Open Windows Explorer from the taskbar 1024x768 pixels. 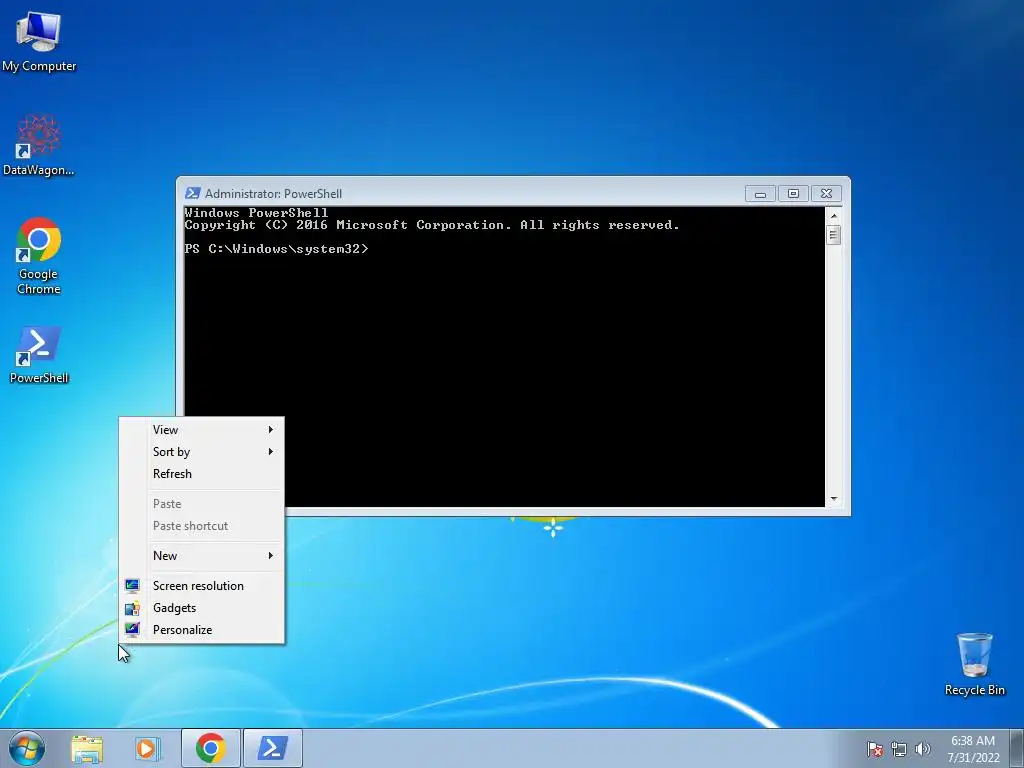point(87,748)
